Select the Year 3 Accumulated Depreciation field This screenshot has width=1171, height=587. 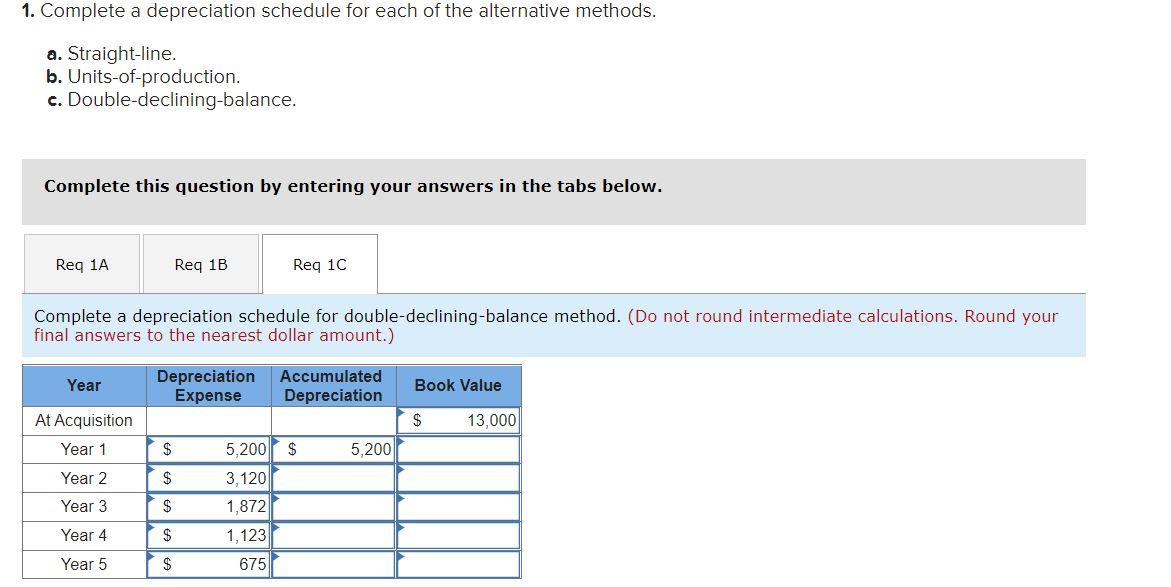[335, 507]
